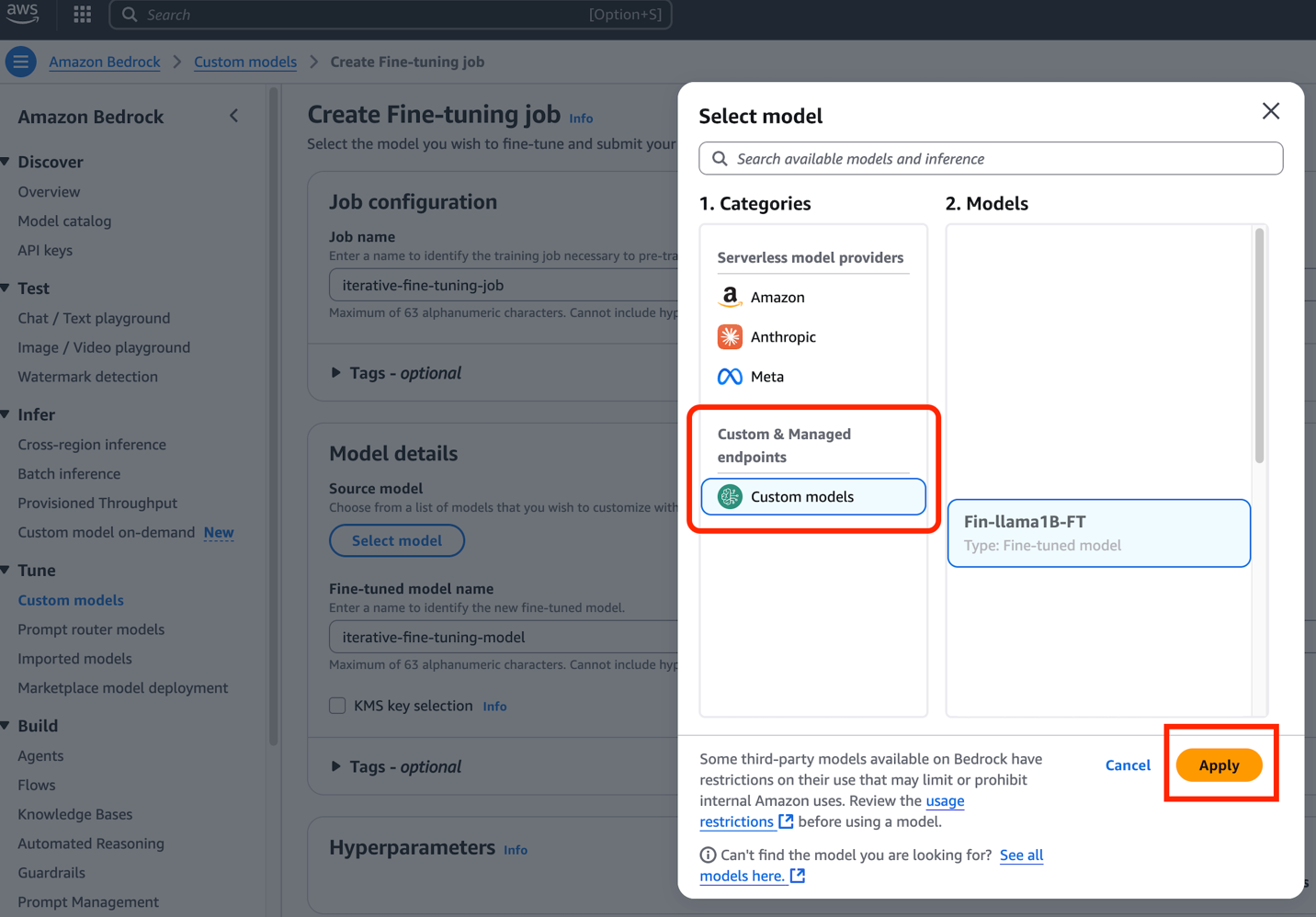1316x917 pixels.
Task: Select the Meta provider icon
Action: 729,376
